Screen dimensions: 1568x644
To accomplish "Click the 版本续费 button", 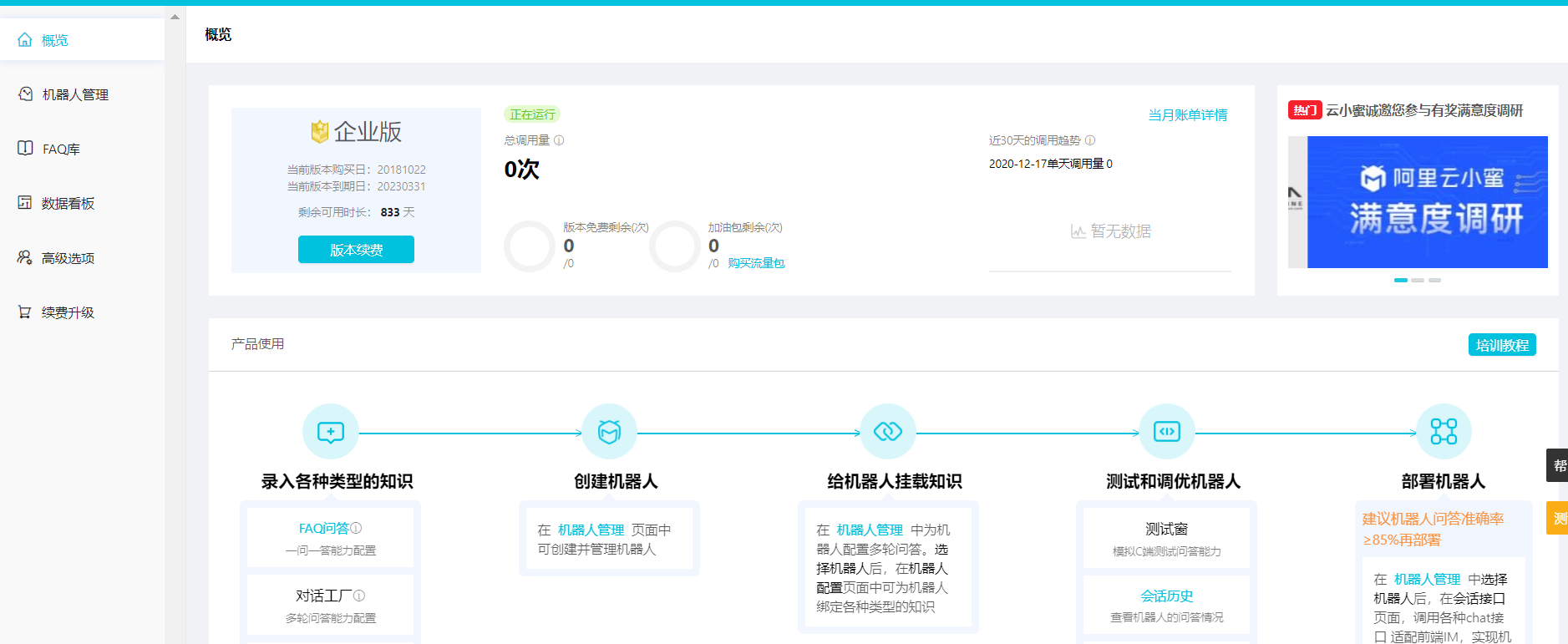I will (x=356, y=250).
